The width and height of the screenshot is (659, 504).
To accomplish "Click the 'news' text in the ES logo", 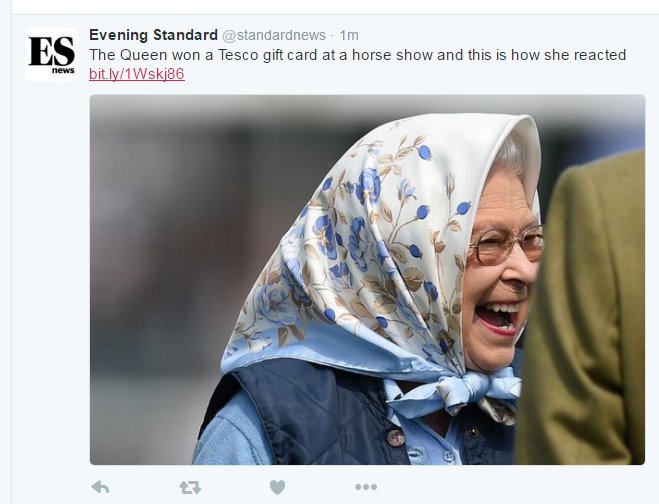I will click(x=63, y=70).
